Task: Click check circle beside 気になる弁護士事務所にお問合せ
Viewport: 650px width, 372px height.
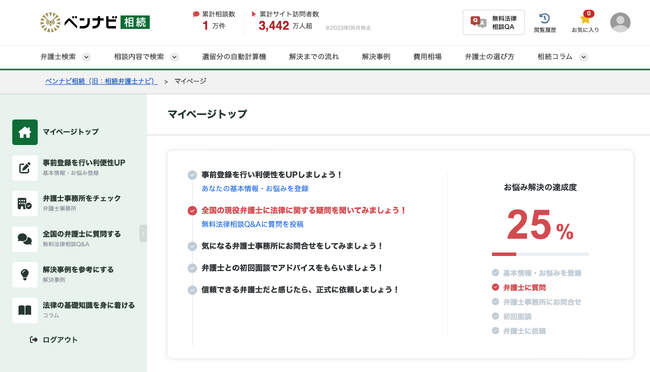Action: pyautogui.click(x=192, y=246)
